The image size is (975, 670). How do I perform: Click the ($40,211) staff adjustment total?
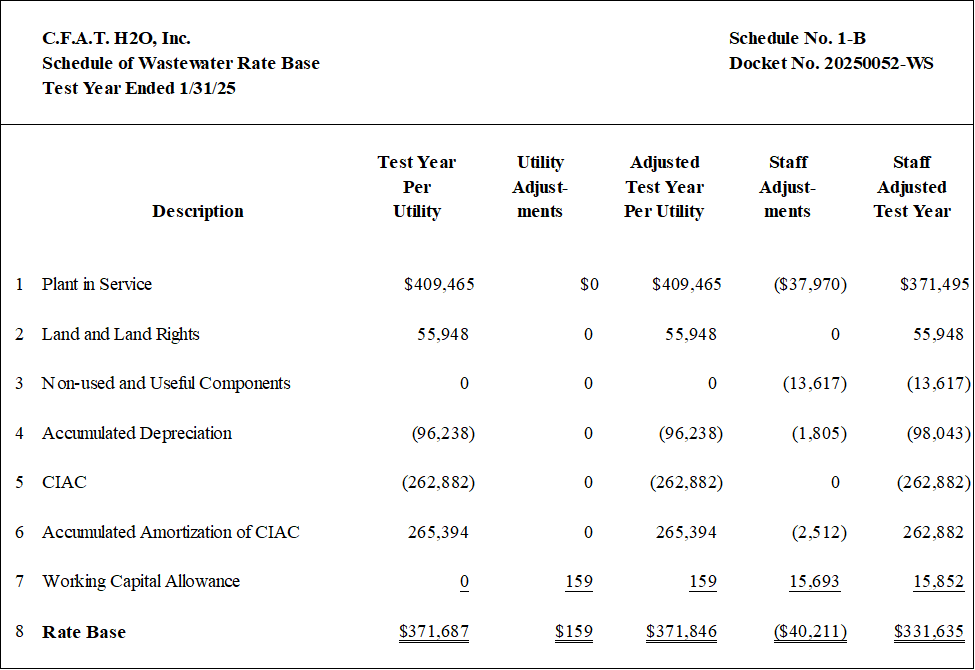(810, 631)
